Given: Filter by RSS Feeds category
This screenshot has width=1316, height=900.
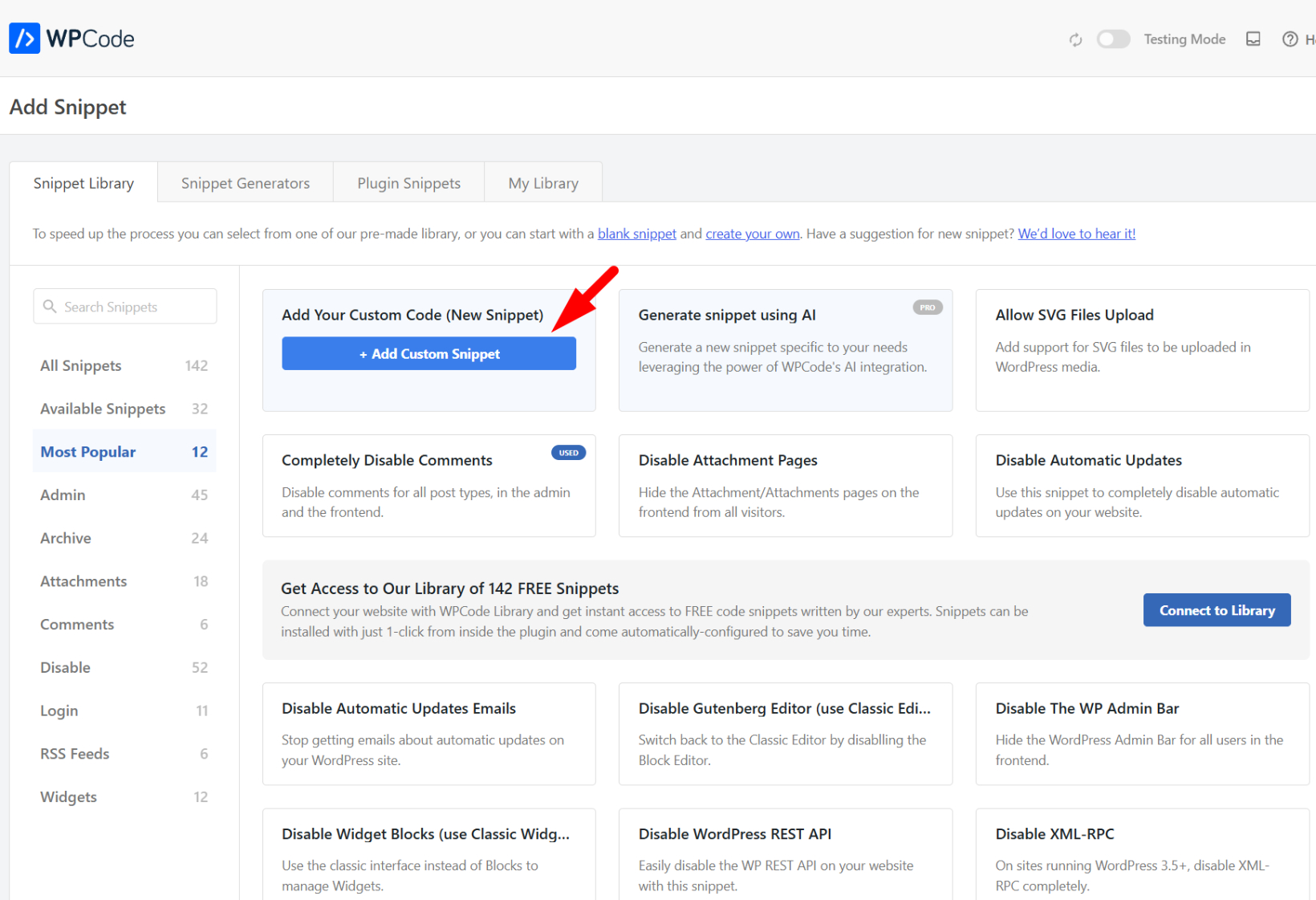Looking at the screenshot, I should [124, 754].
